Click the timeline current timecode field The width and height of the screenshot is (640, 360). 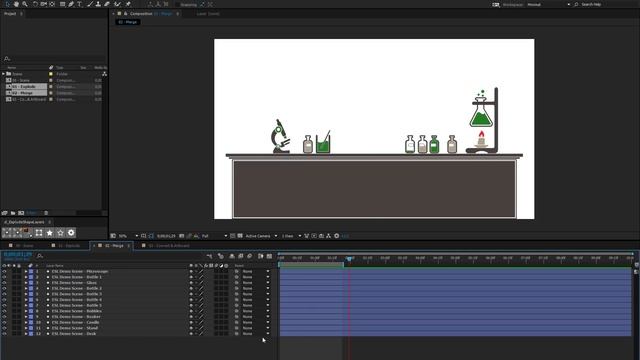pyautogui.click(x=18, y=254)
